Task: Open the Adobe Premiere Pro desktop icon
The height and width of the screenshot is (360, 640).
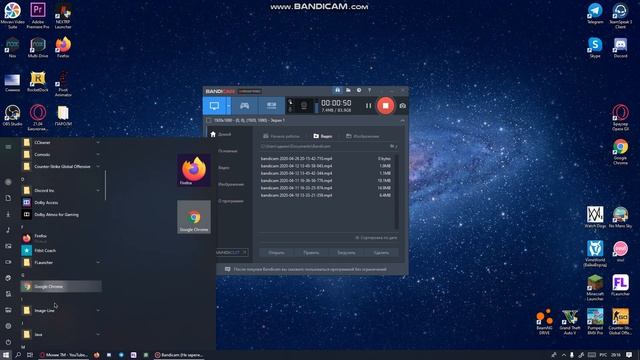Action: [x=38, y=16]
